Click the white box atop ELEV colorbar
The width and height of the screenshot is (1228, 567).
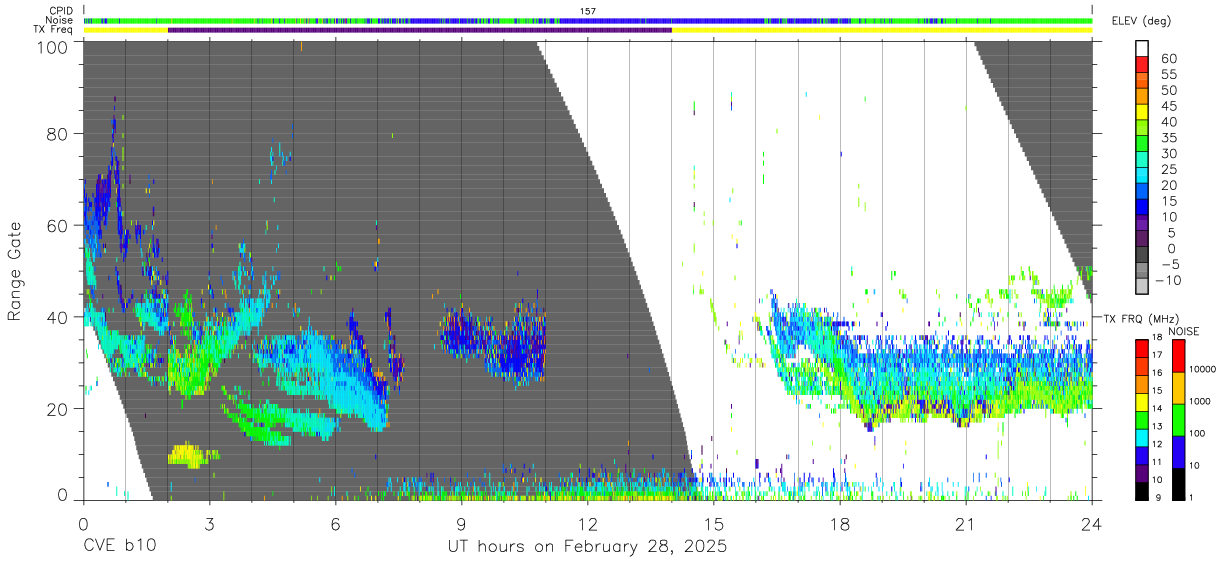[x=1142, y=48]
